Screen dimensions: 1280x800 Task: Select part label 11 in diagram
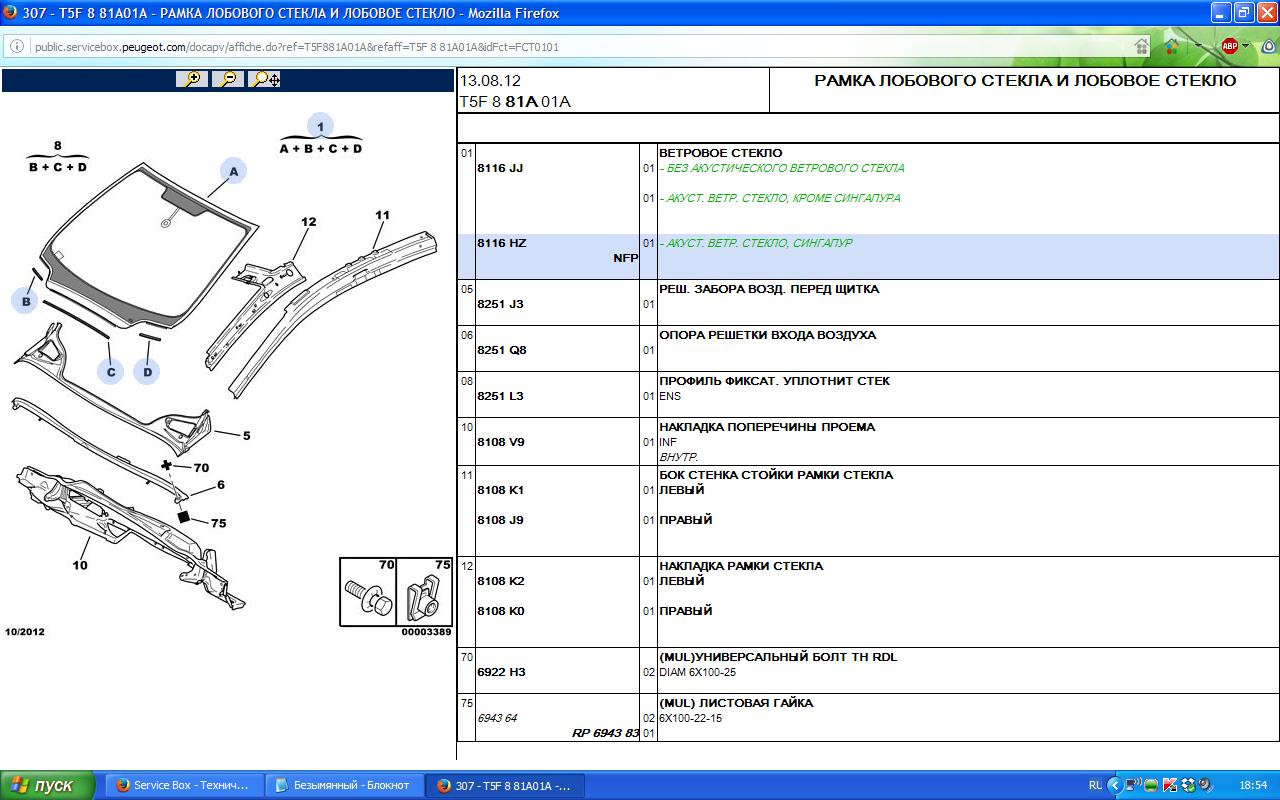pos(382,215)
